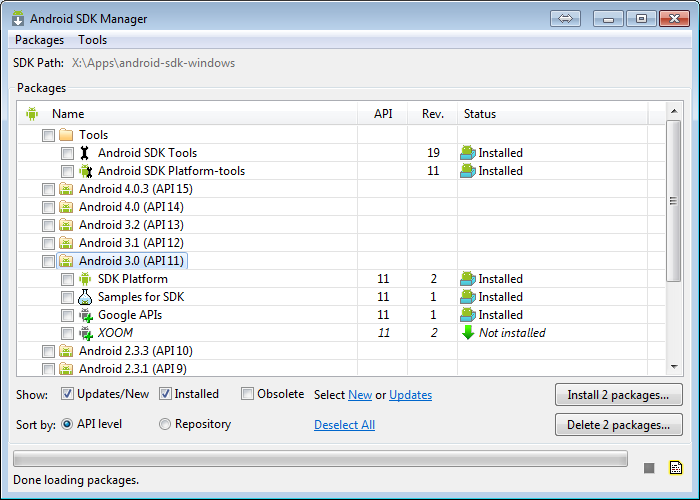The width and height of the screenshot is (700, 500).
Task: Click the flask icon beside Samples for SDK
Action: point(85,297)
